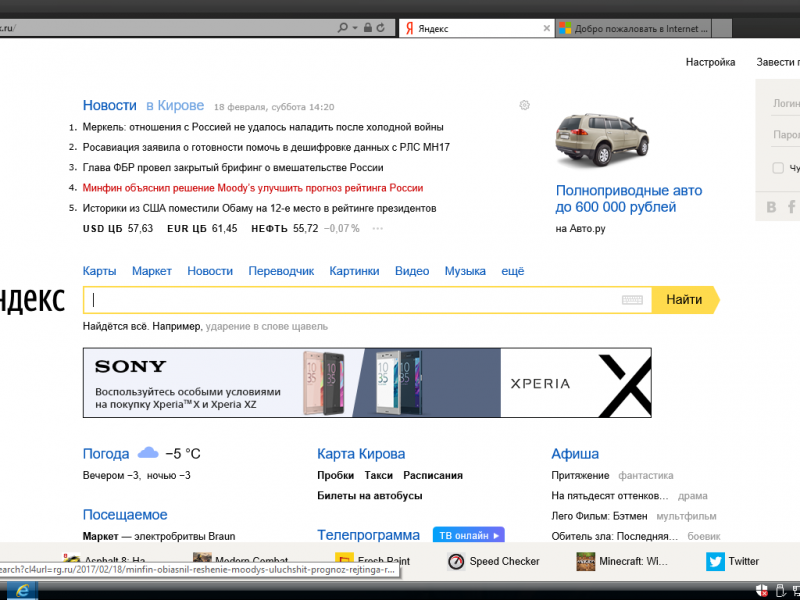The height and width of the screenshot is (600, 800).
Task: Click the beige SUV car ad image
Action: point(602,141)
